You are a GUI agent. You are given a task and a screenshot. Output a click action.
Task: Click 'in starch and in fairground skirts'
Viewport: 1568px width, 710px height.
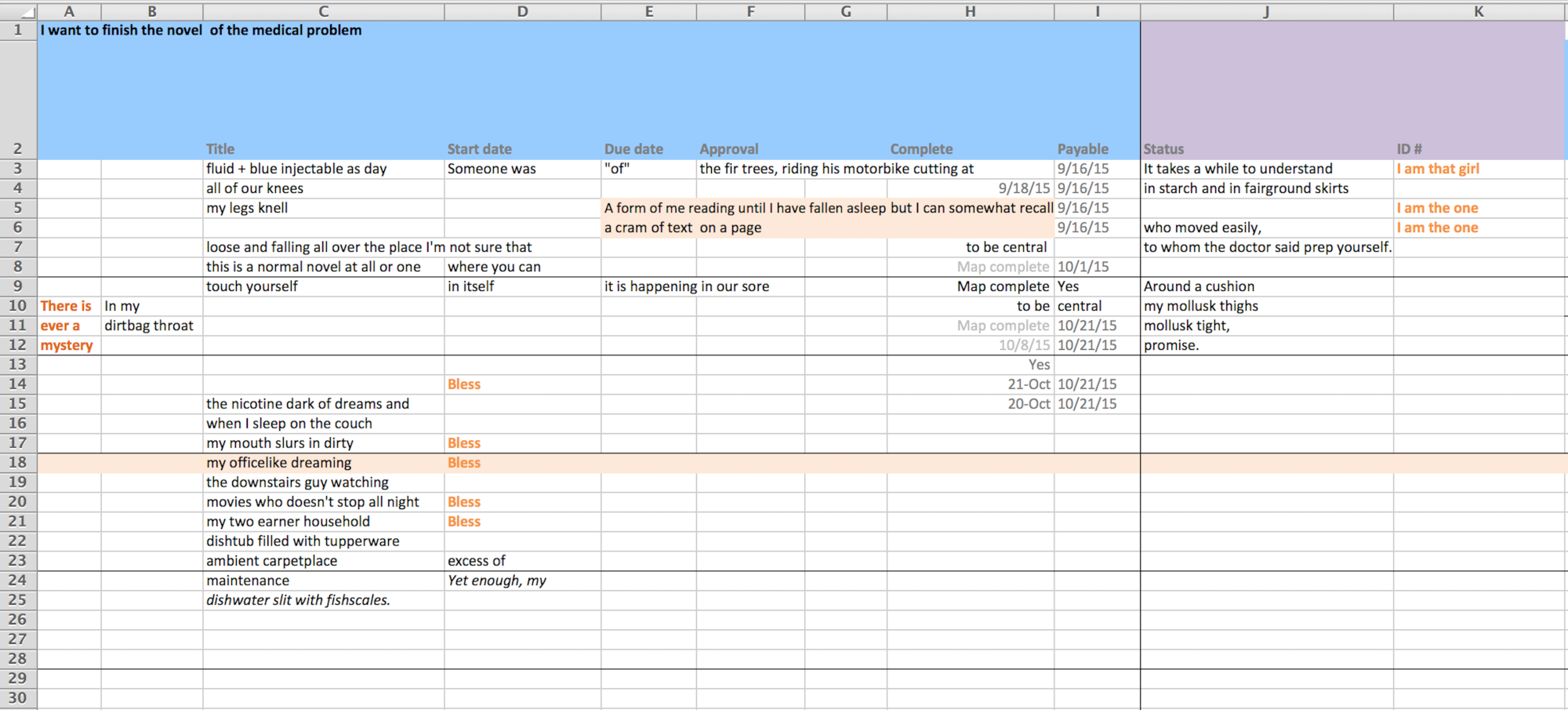click(x=1267, y=188)
